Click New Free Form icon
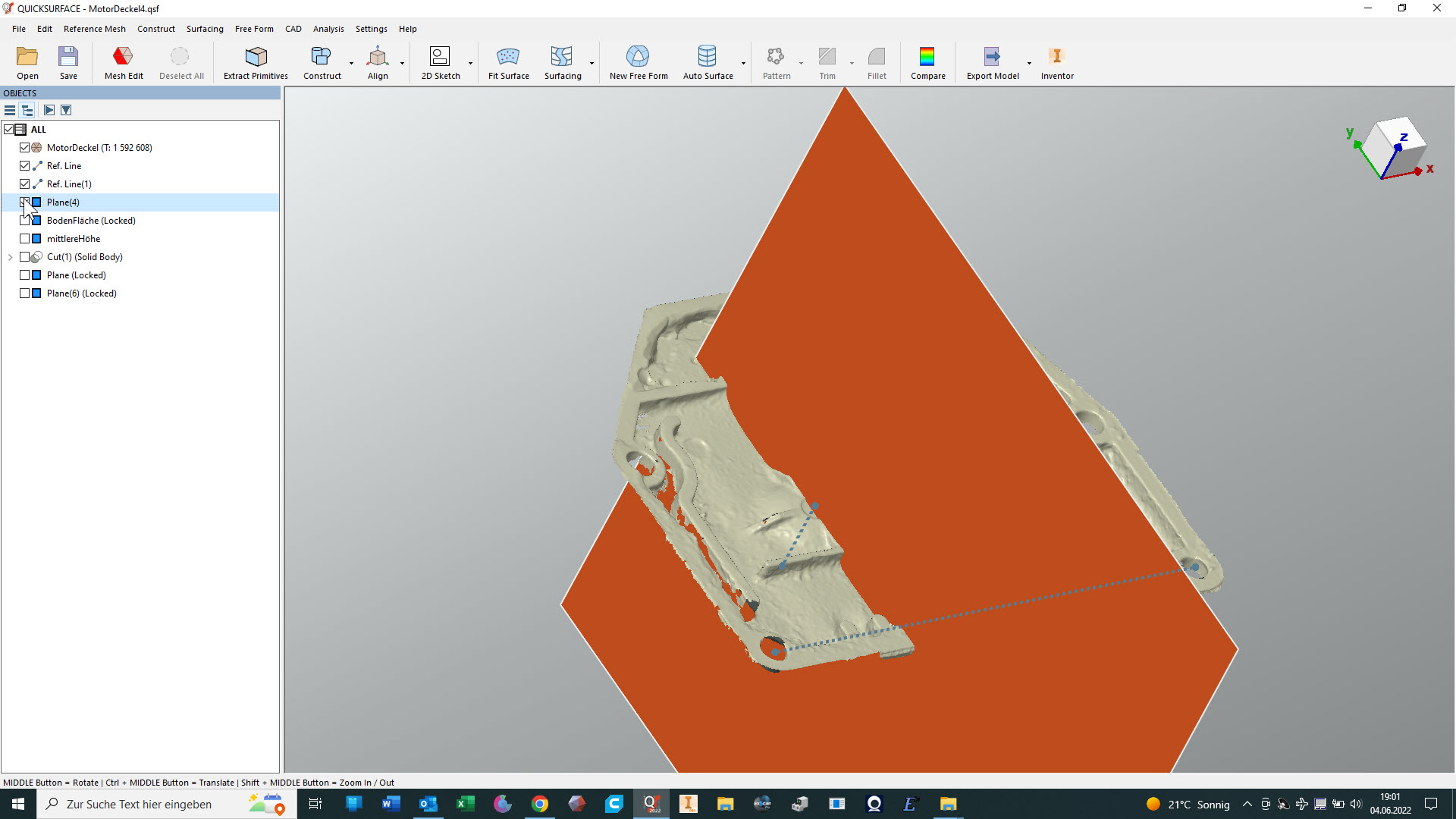1456x819 pixels. (x=638, y=57)
